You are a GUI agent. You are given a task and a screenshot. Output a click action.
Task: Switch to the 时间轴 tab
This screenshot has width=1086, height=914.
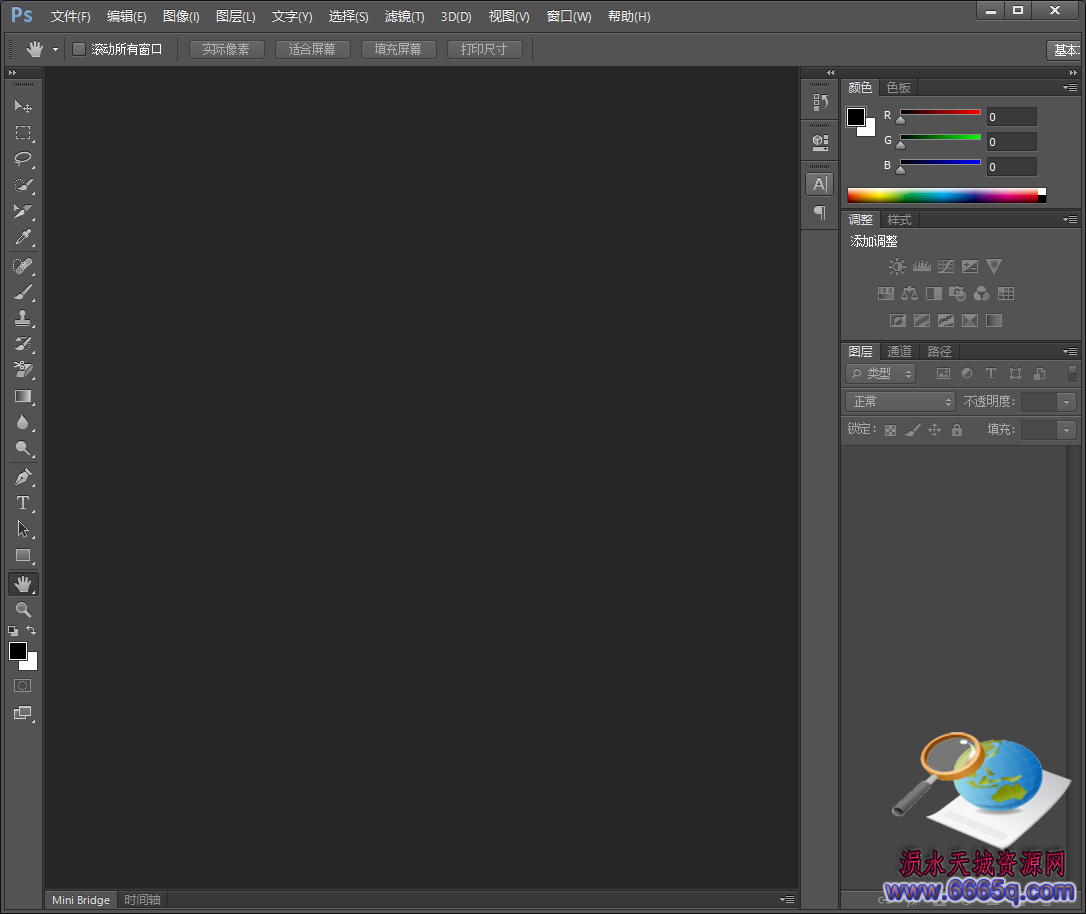(x=142, y=899)
